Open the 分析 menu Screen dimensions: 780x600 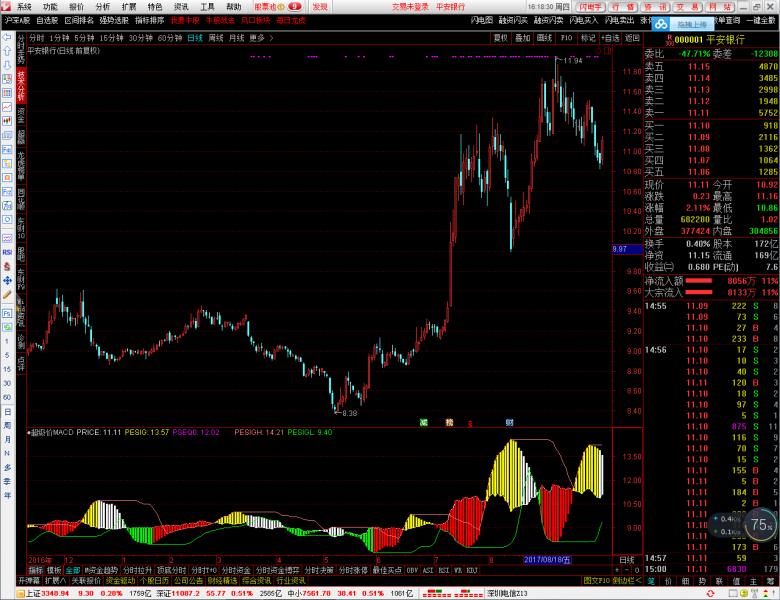[102, 6]
